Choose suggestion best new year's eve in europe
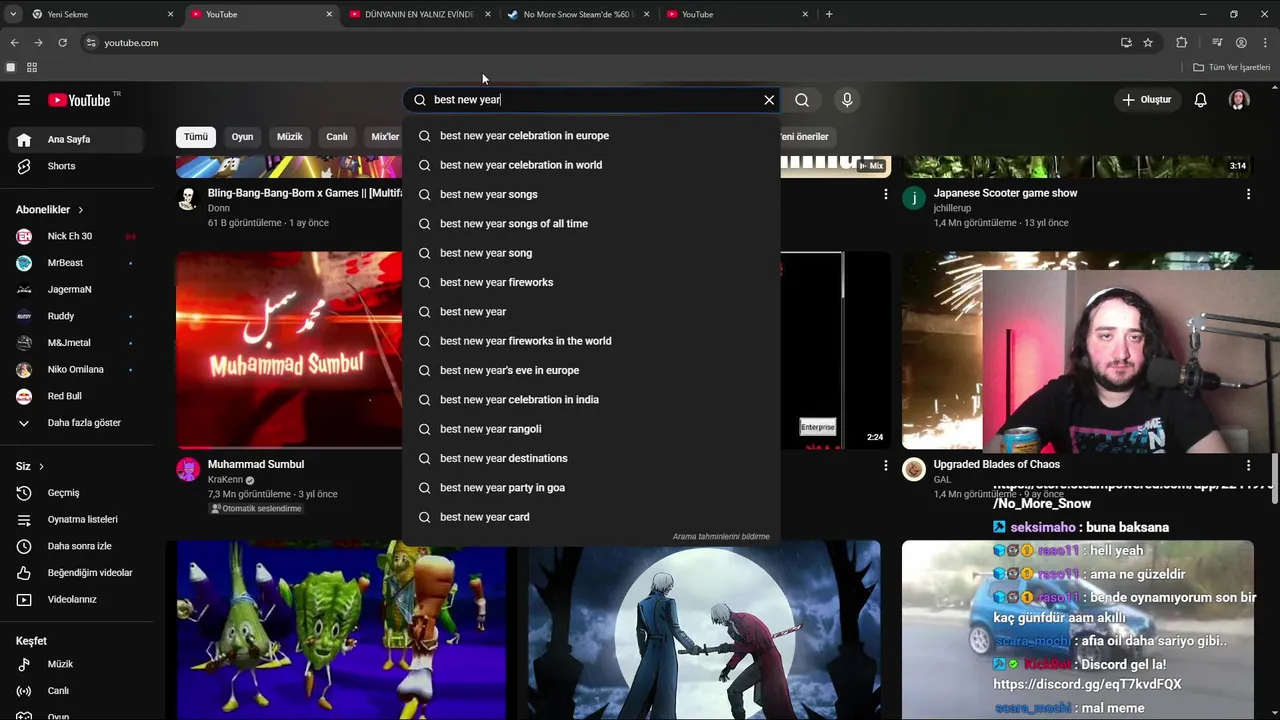Screen dimensions: 1280x720 [x=591, y=370]
